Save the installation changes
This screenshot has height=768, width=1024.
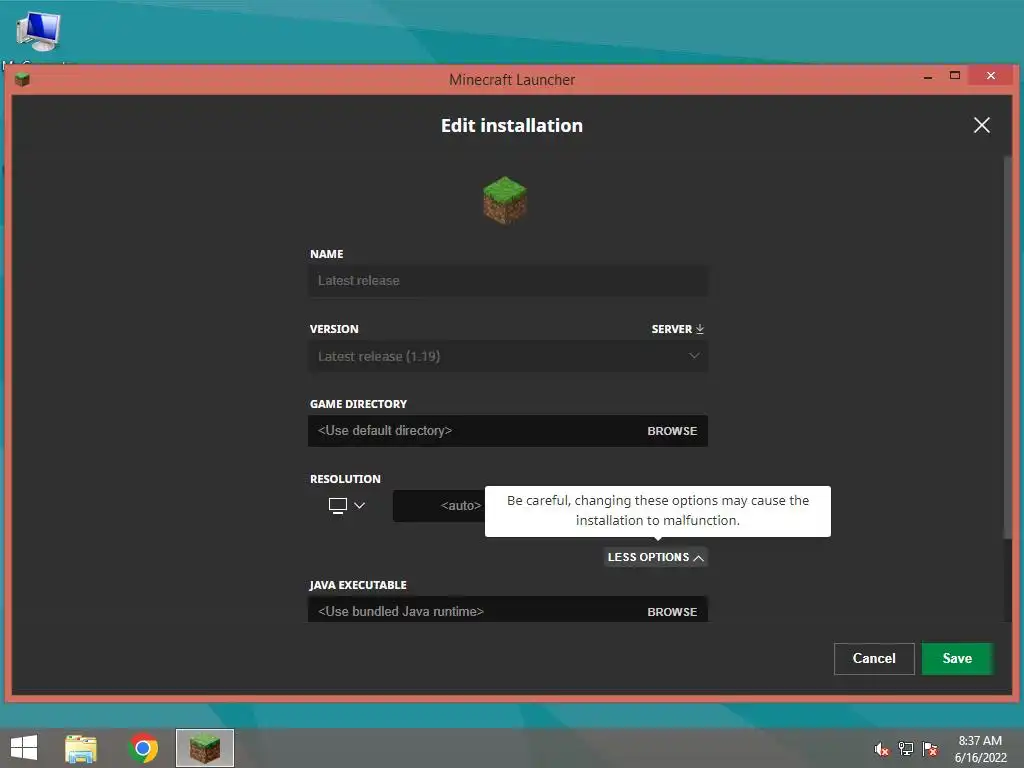tap(957, 658)
